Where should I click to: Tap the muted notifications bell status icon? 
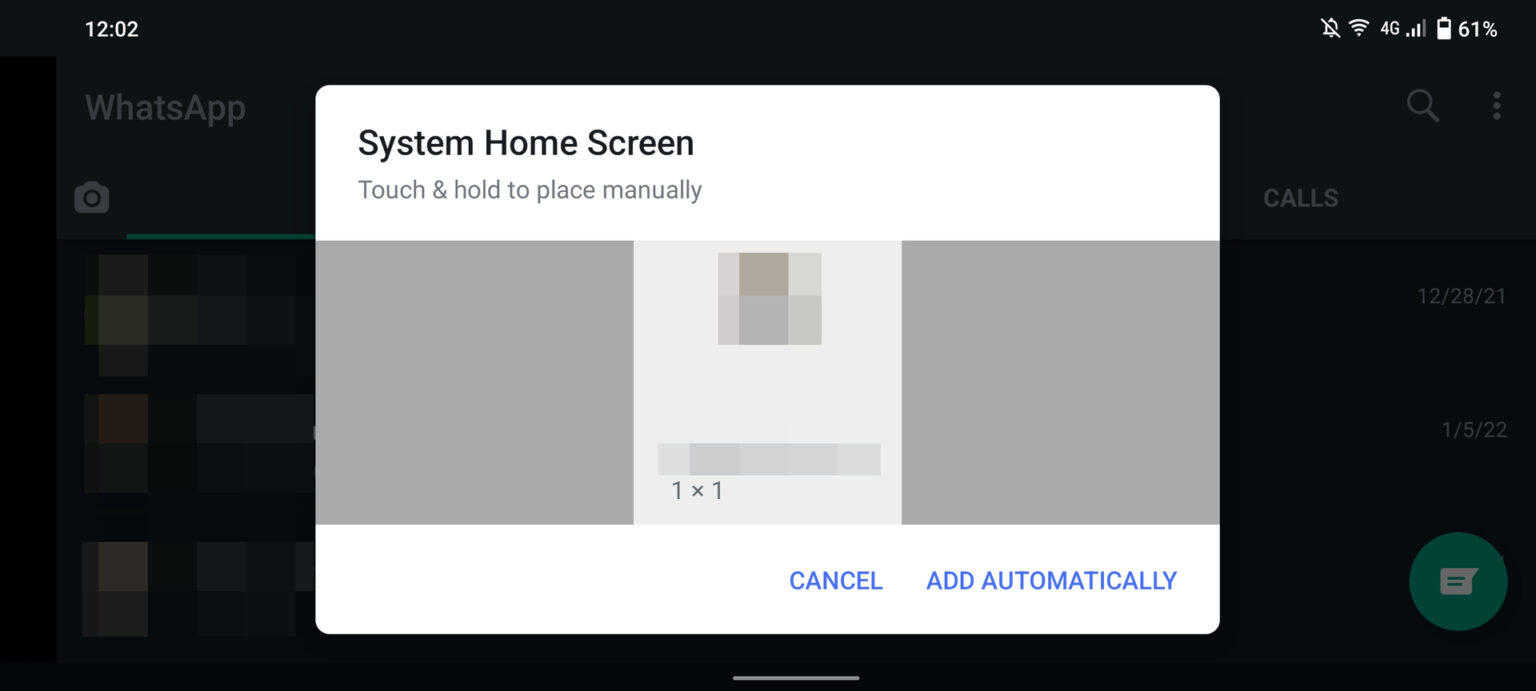(1330, 29)
